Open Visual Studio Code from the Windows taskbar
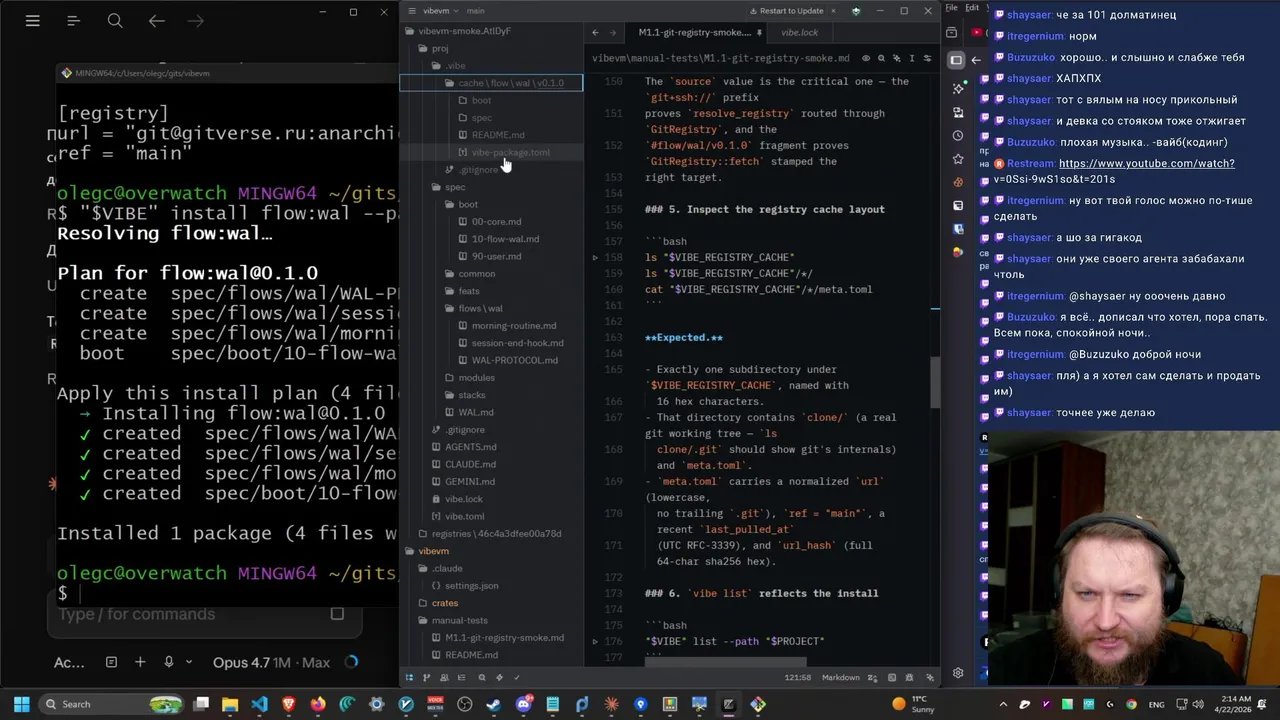The height and width of the screenshot is (720, 1280). [259, 704]
